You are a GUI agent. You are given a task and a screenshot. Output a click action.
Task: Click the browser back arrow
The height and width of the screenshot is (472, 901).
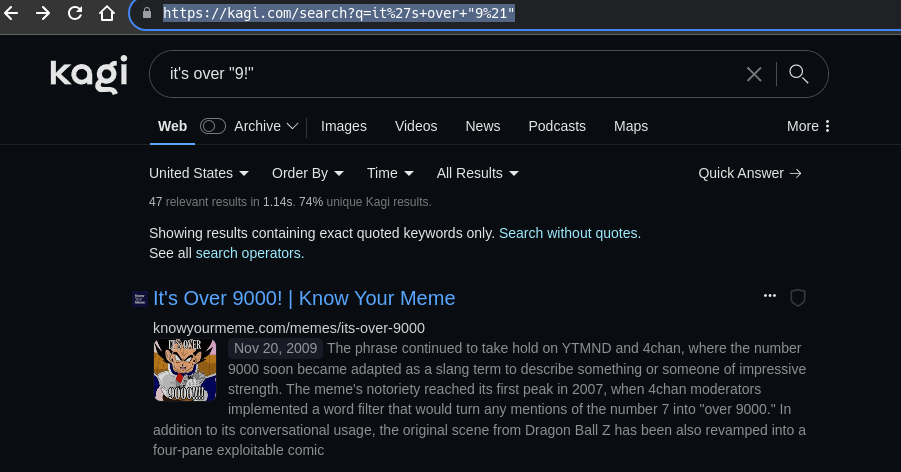click(12, 14)
